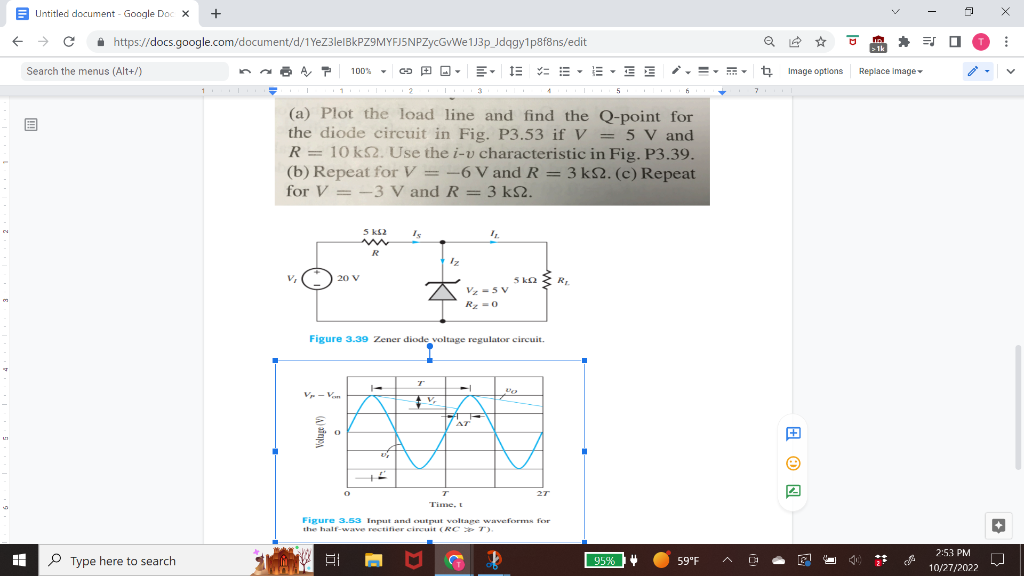Hide the menus with chevron
The height and width of the screenshot is (576, 1024).
pyautogui.click(x=1010, y=71)
